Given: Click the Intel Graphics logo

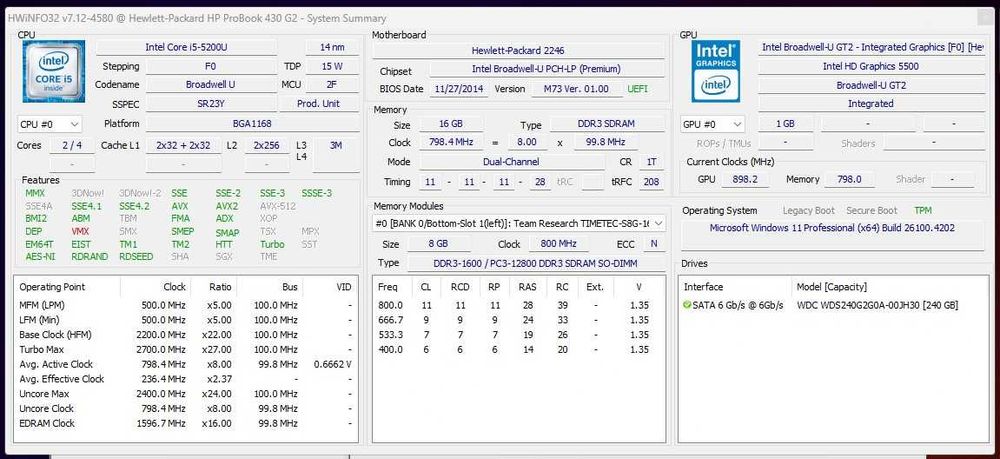Looking at the screenshot, I should (715, 71).
